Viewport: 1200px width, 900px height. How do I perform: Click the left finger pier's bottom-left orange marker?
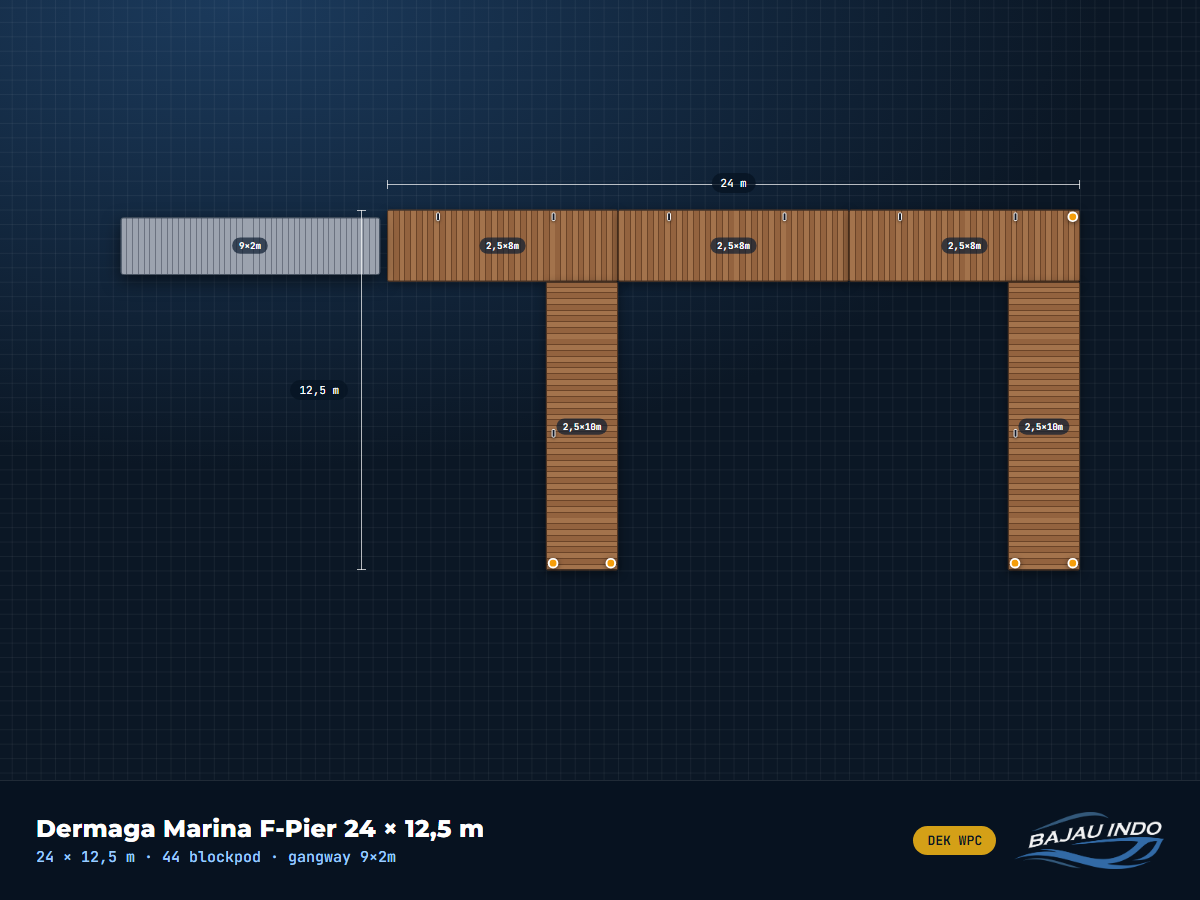point(553,563)
